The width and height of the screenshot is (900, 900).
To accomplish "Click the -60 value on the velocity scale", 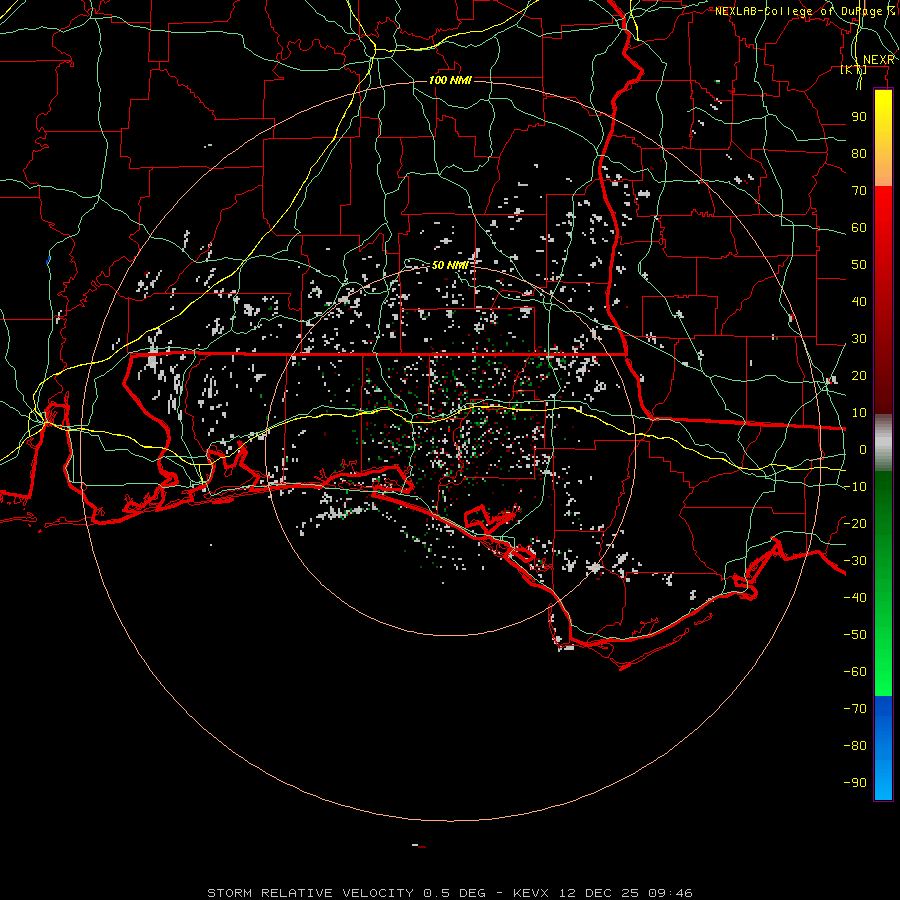I will [x=855, y=672].
